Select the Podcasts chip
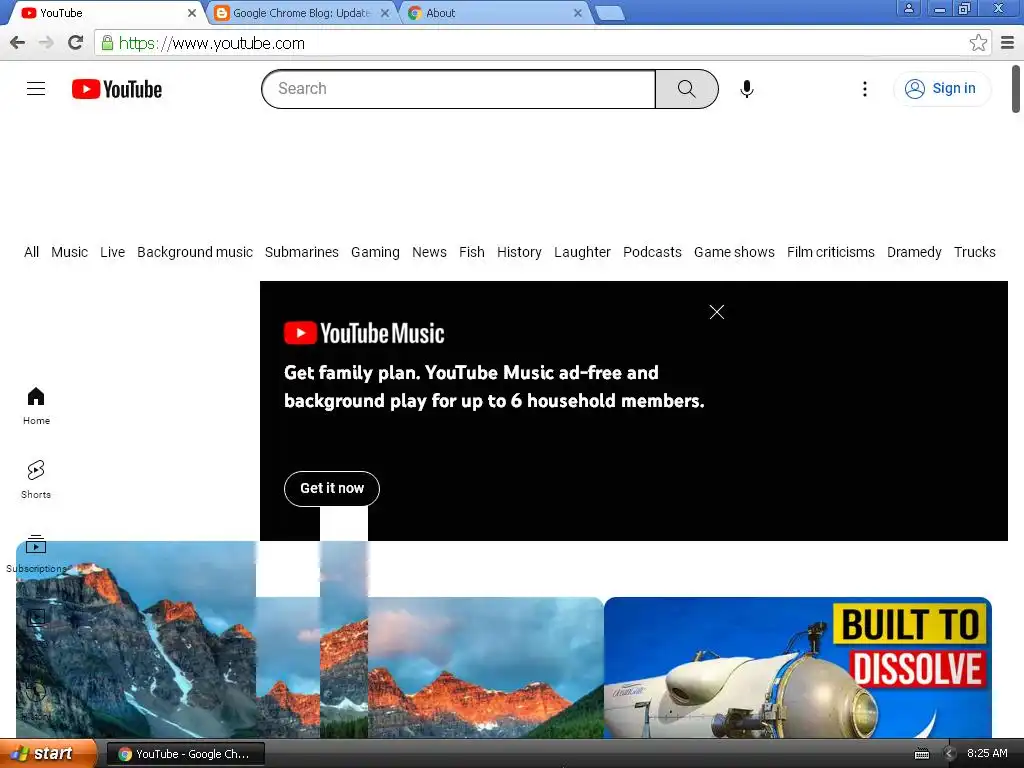The width and height of the screenshot is (1024, 768). point(652,252)
